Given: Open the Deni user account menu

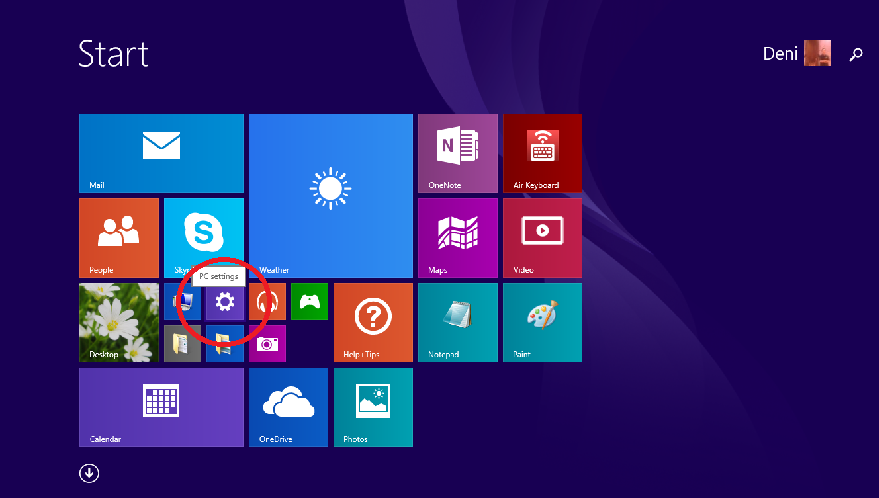Looking at the screenshot, I should (x=797, y=53).
